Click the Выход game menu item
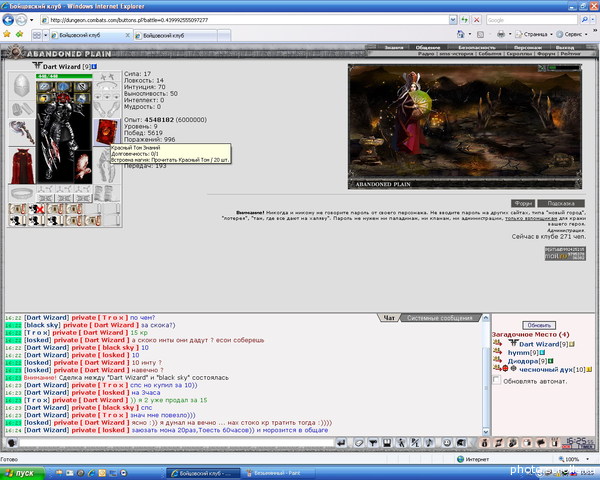 coord(565,47)
